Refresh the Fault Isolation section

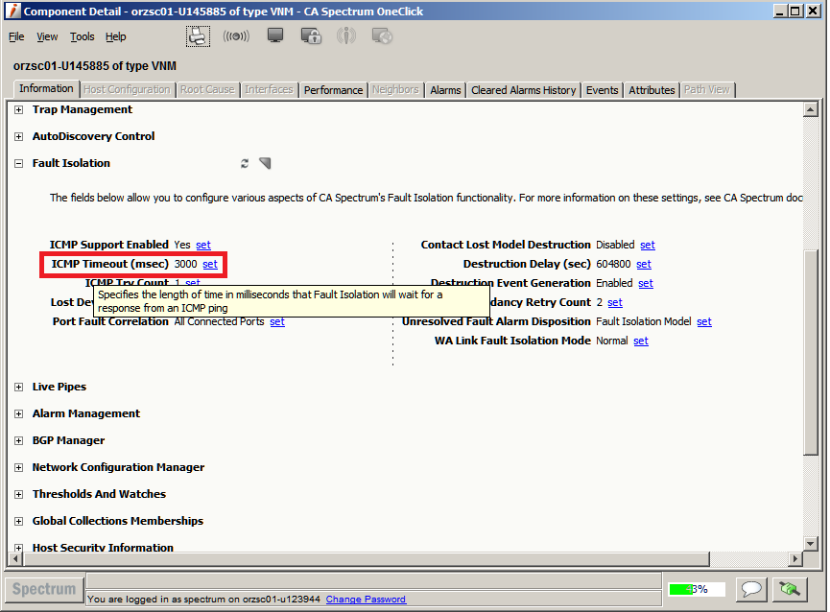[x=243, y=162]
